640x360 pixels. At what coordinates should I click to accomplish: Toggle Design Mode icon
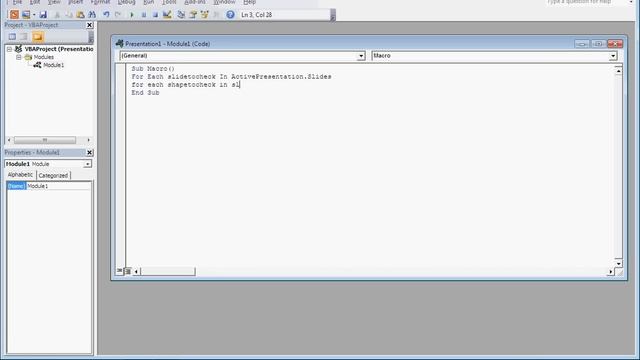(x=167, y=15)
